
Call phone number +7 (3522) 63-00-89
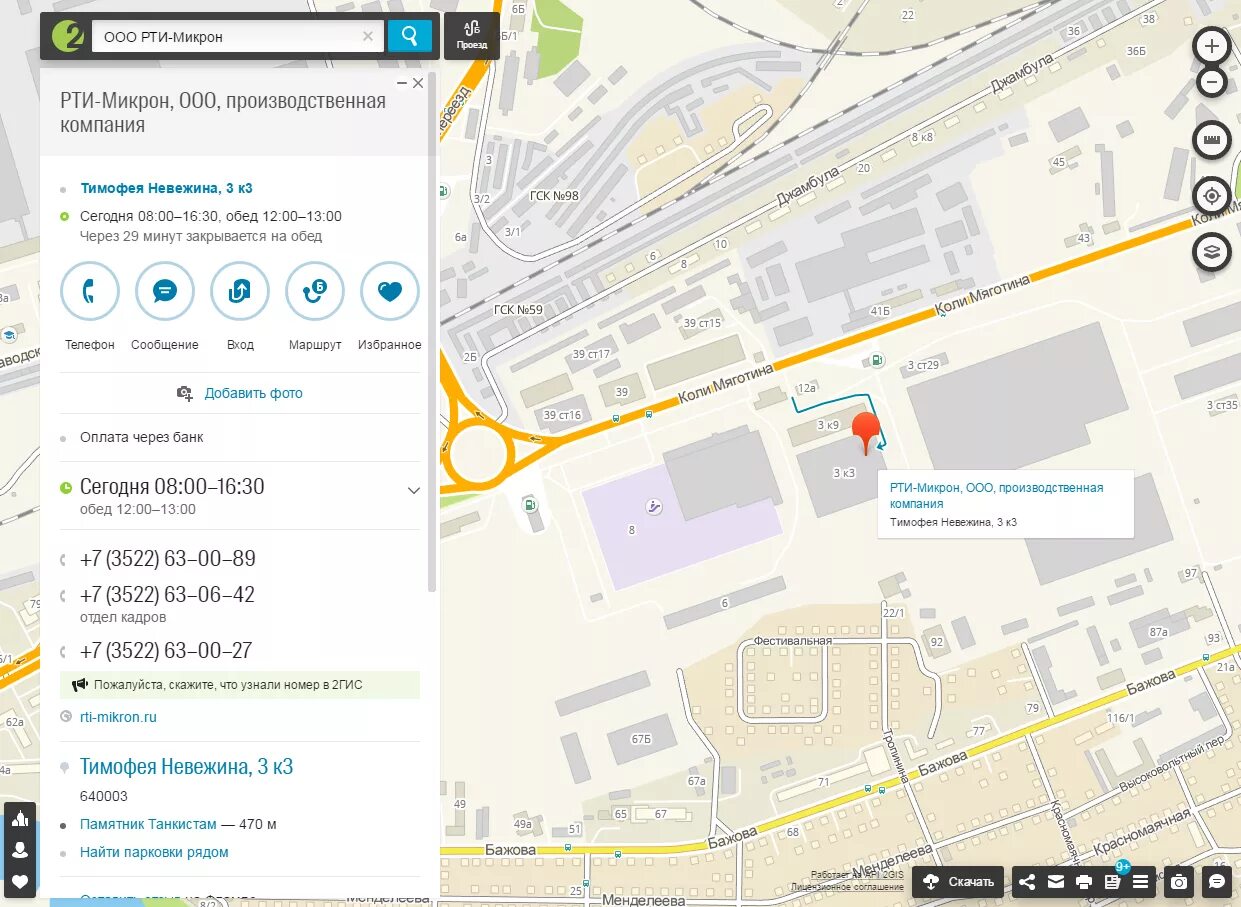(167, 559)
